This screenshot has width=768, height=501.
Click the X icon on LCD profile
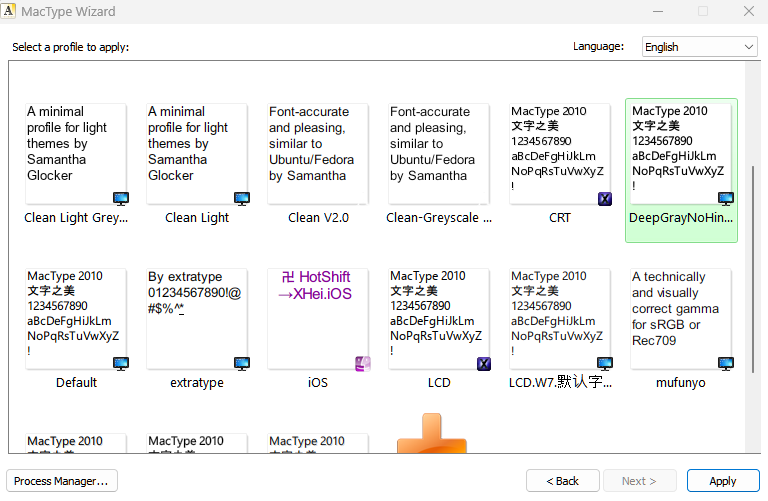[x=484, y=364]
